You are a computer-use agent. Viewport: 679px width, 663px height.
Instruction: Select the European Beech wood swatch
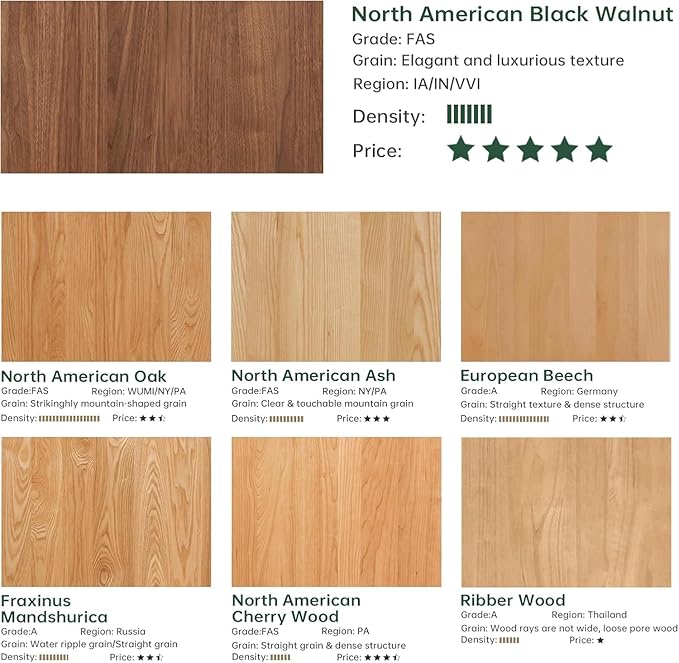[566, 286]
